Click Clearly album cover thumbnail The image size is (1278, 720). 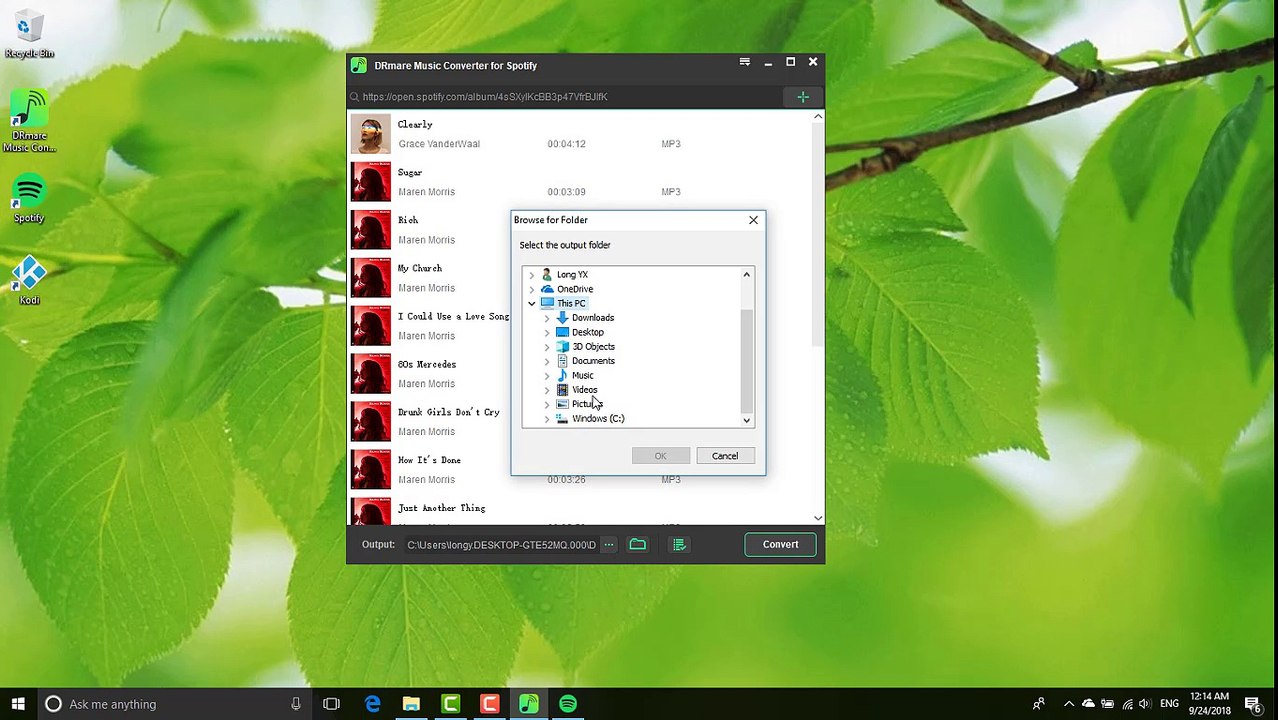pos(370,134)
